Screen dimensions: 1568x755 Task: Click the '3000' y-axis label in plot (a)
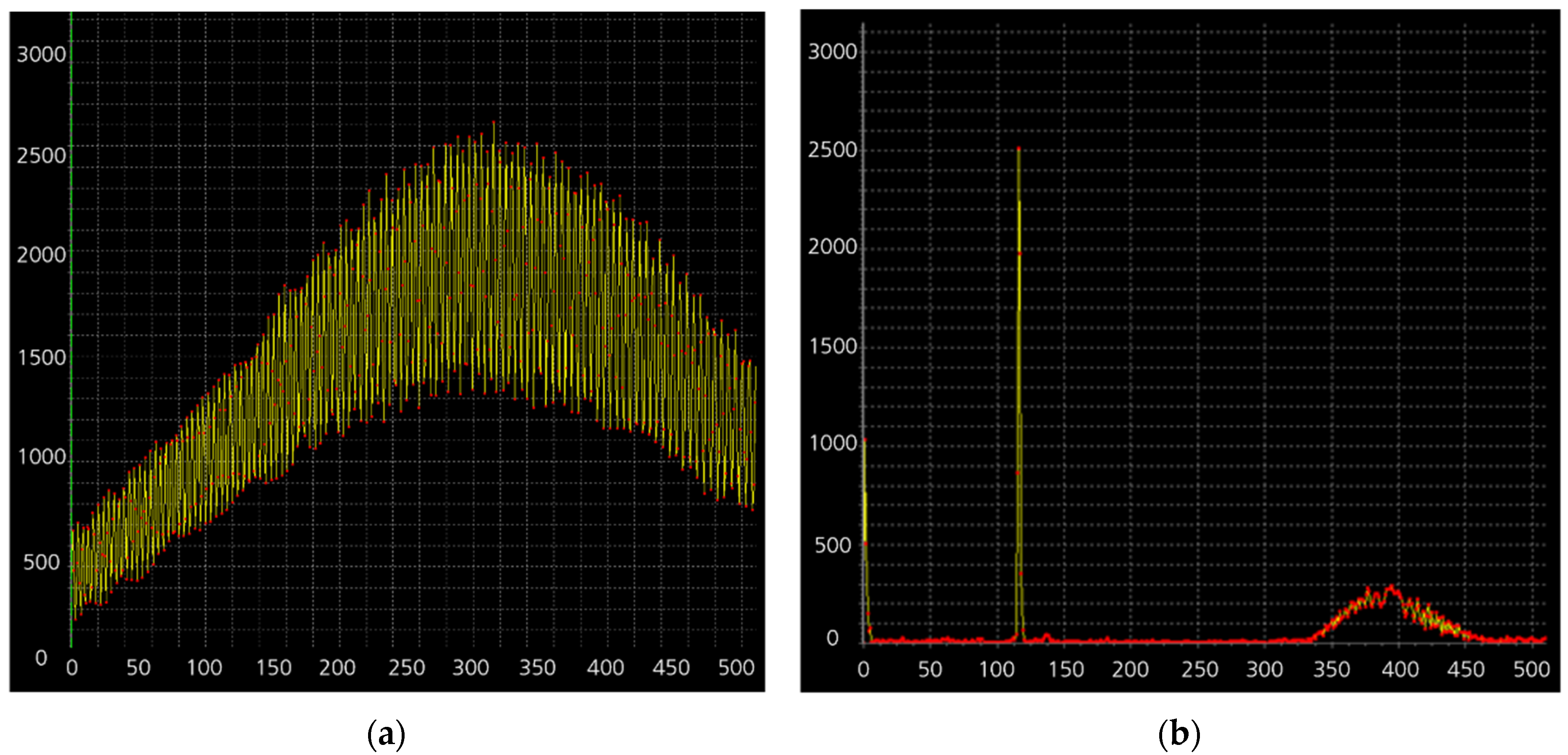point(42,55)
